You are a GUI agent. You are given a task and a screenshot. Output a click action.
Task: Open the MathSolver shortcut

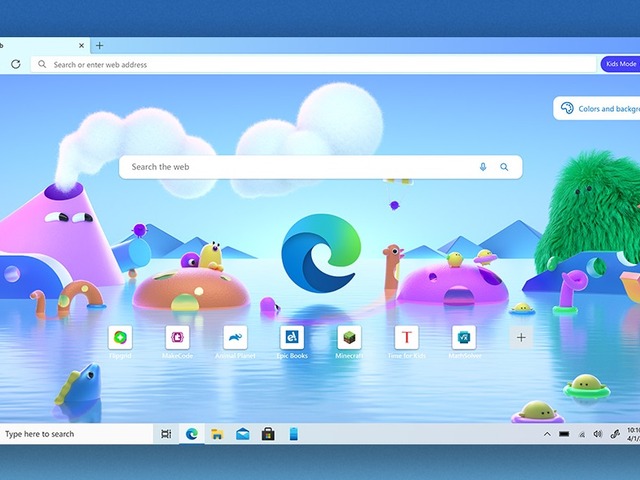tap(463, 337)
